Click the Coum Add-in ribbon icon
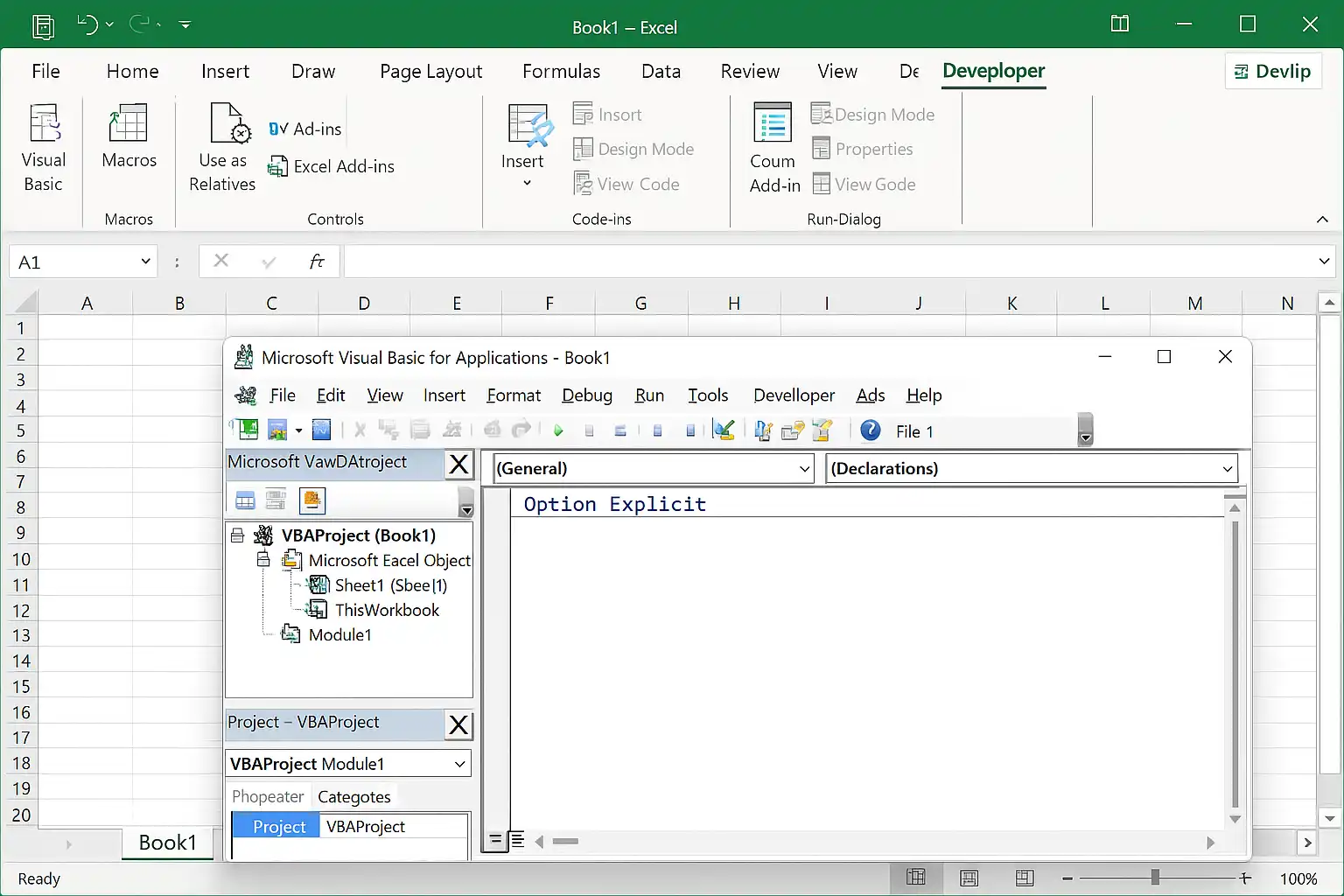1344x896 pixels. coord(773,145)
